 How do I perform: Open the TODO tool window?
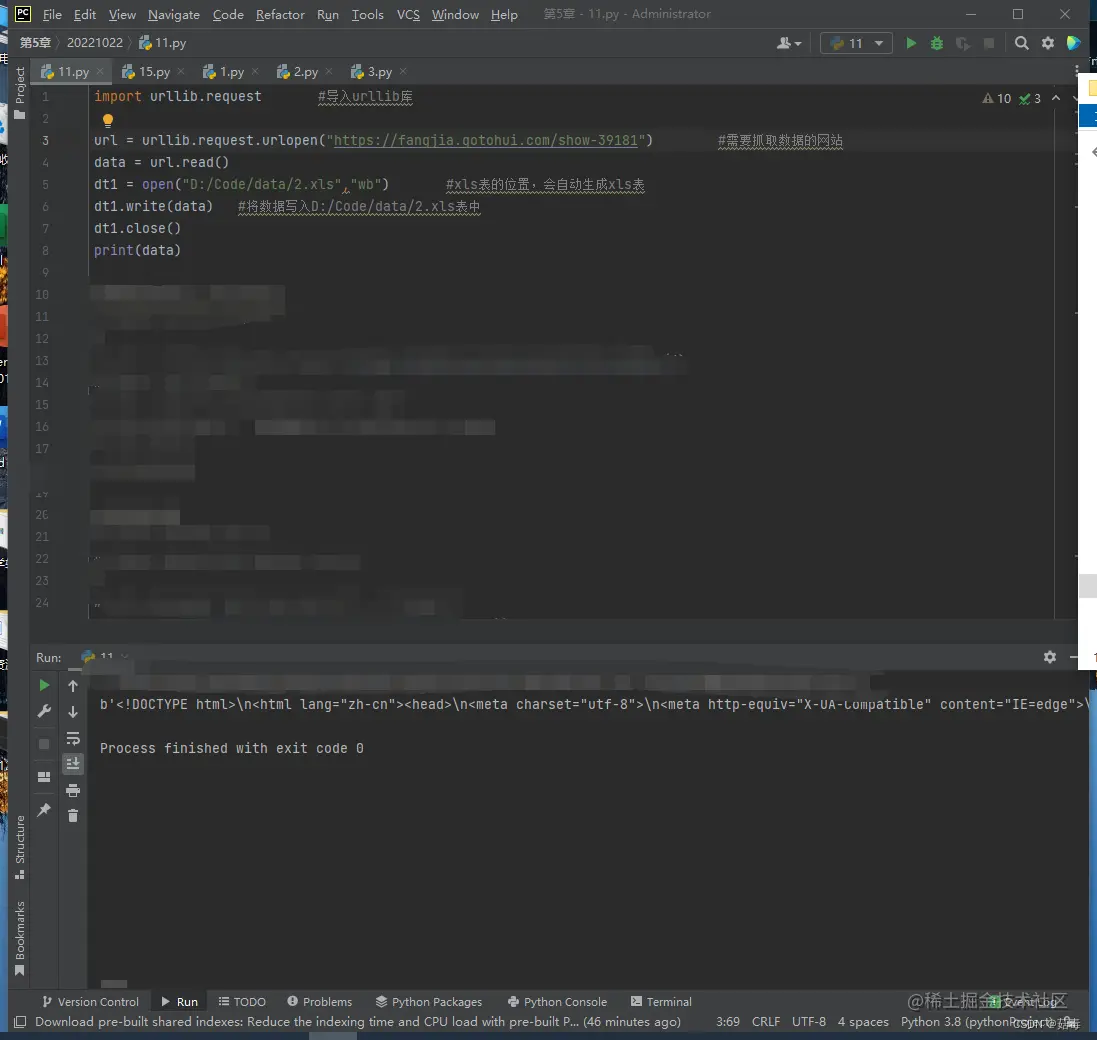[x=242, y=1002]
